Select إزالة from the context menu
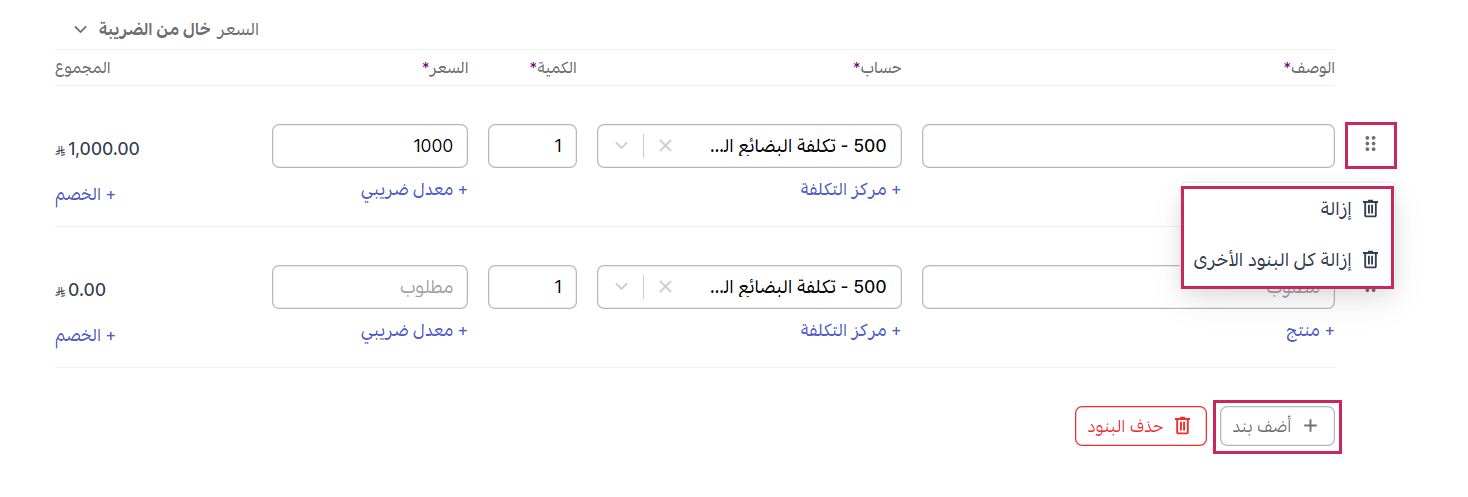The image size is (1468, 497). [x=1336, y=208]
